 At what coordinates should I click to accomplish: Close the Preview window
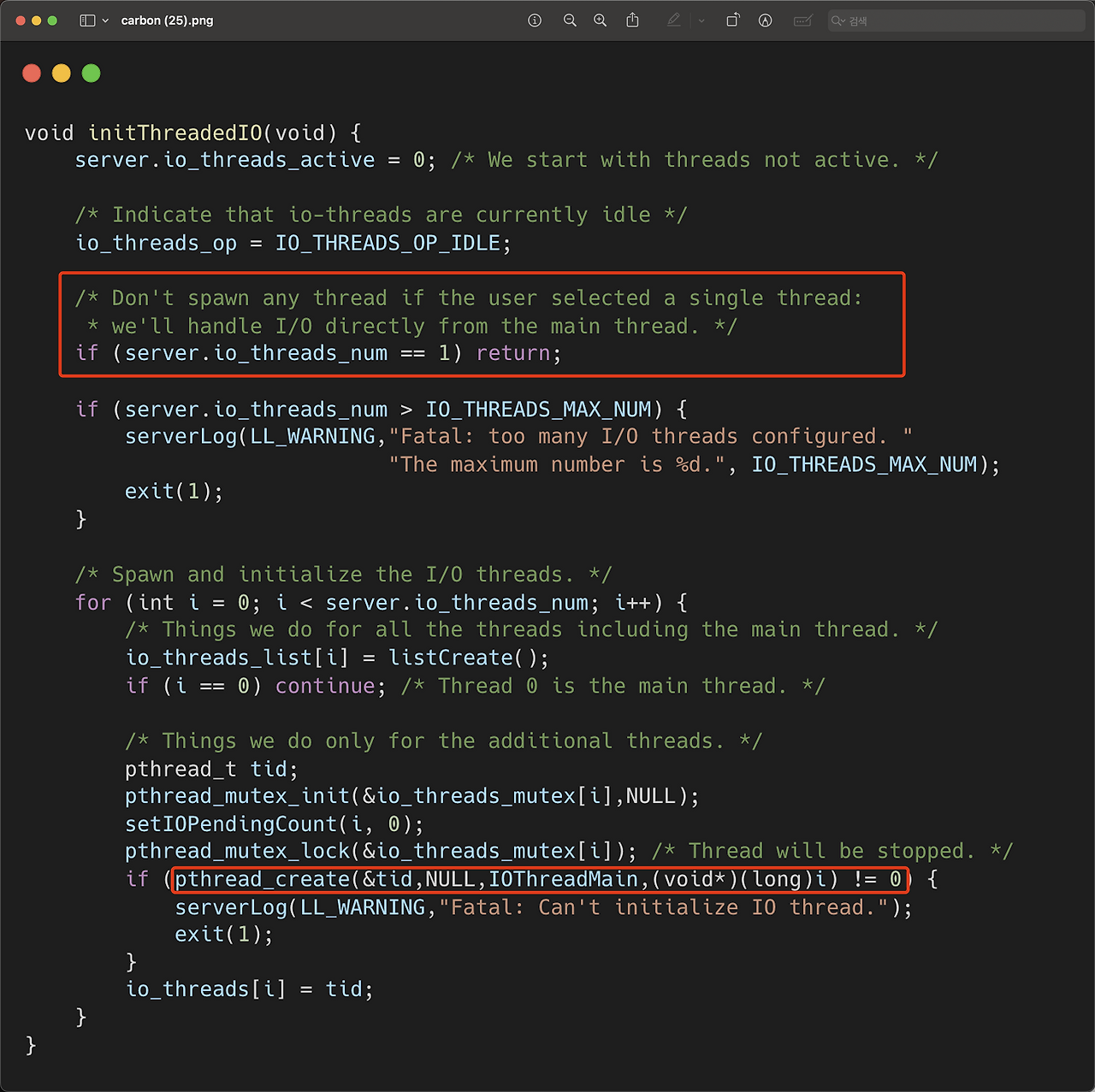tap(21, 21)
